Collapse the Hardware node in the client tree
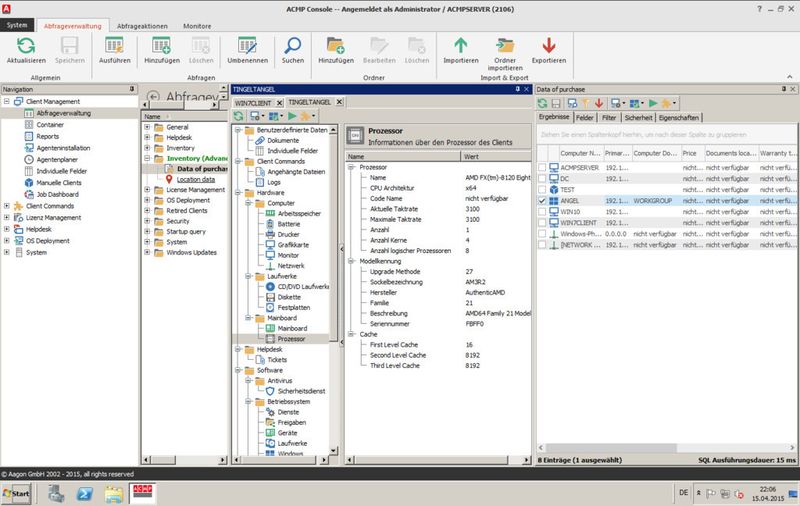 click(x=238, y=193)
